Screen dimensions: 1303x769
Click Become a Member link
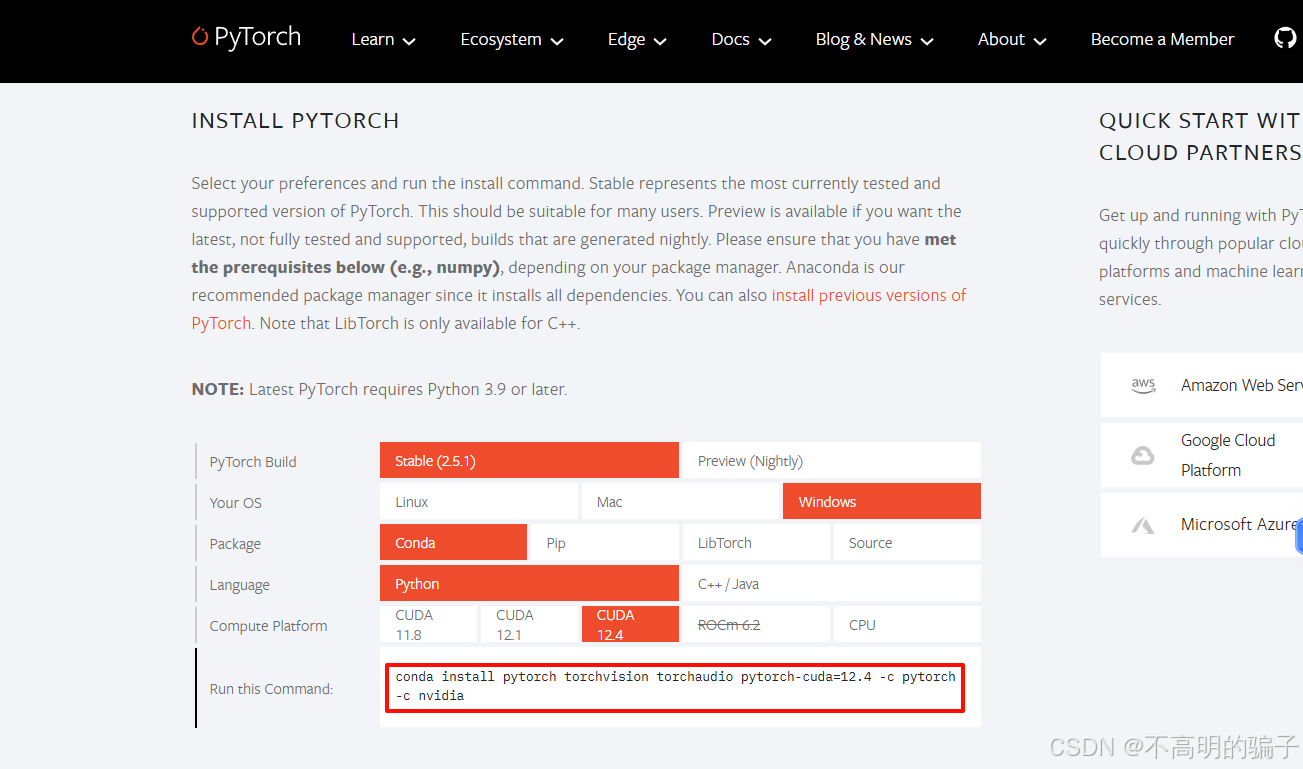1162,40
